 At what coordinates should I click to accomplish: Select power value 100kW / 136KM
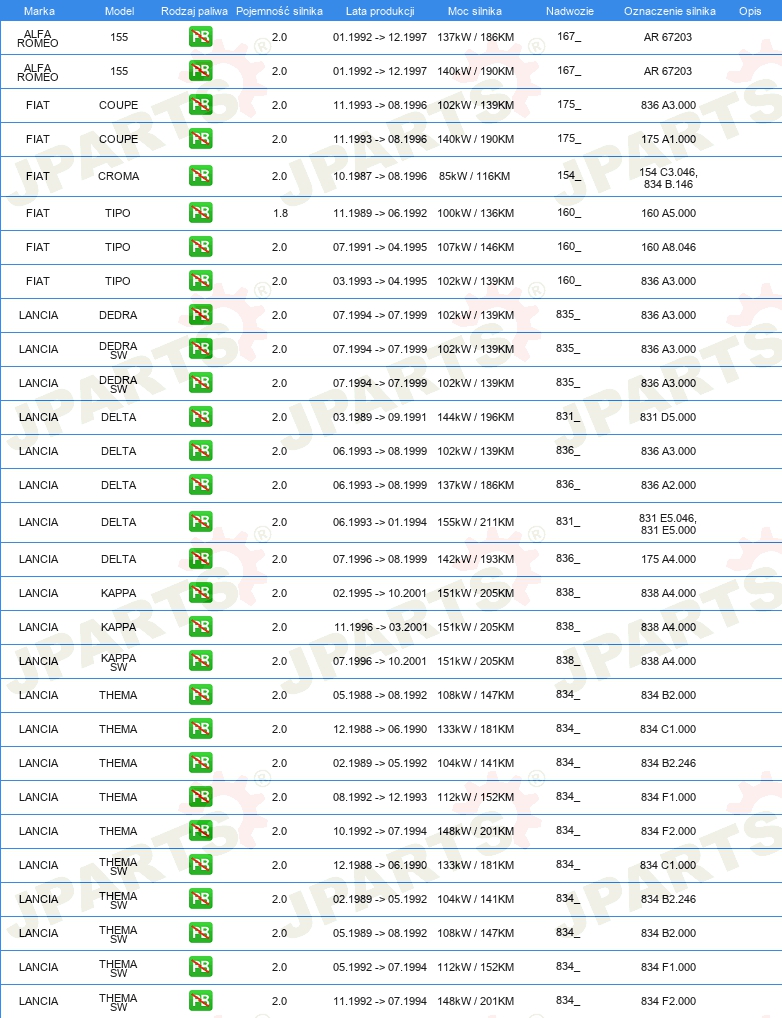coord(475,213)
